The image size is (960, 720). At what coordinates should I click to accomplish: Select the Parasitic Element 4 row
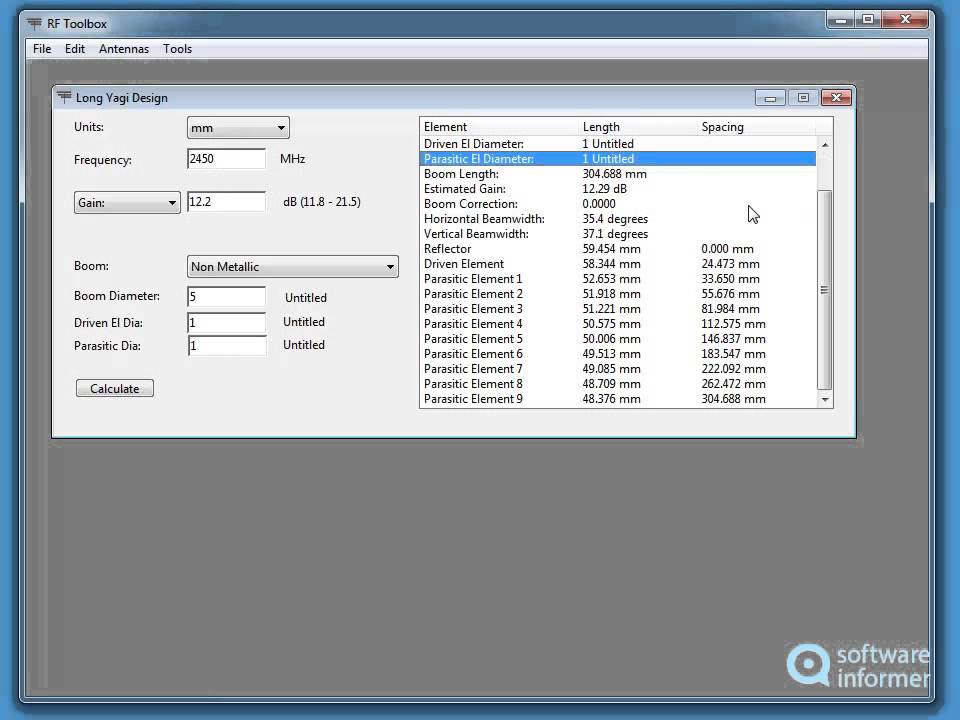(618, 324)
